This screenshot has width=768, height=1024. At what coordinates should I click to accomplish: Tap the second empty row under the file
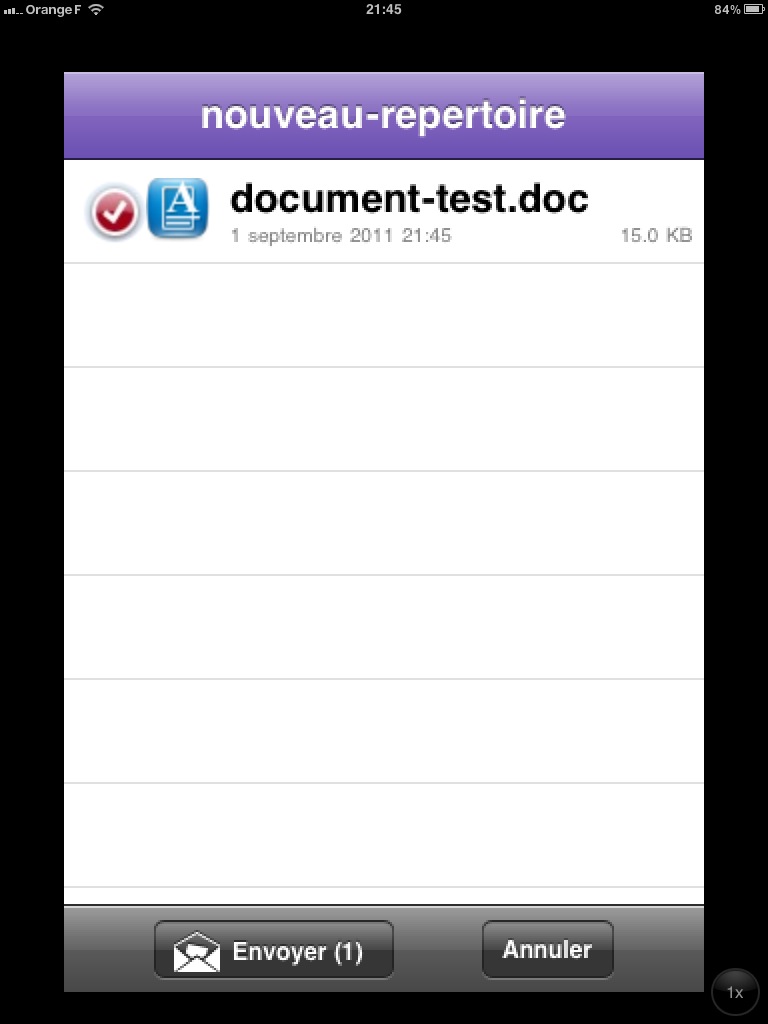(x=384, y=419)
